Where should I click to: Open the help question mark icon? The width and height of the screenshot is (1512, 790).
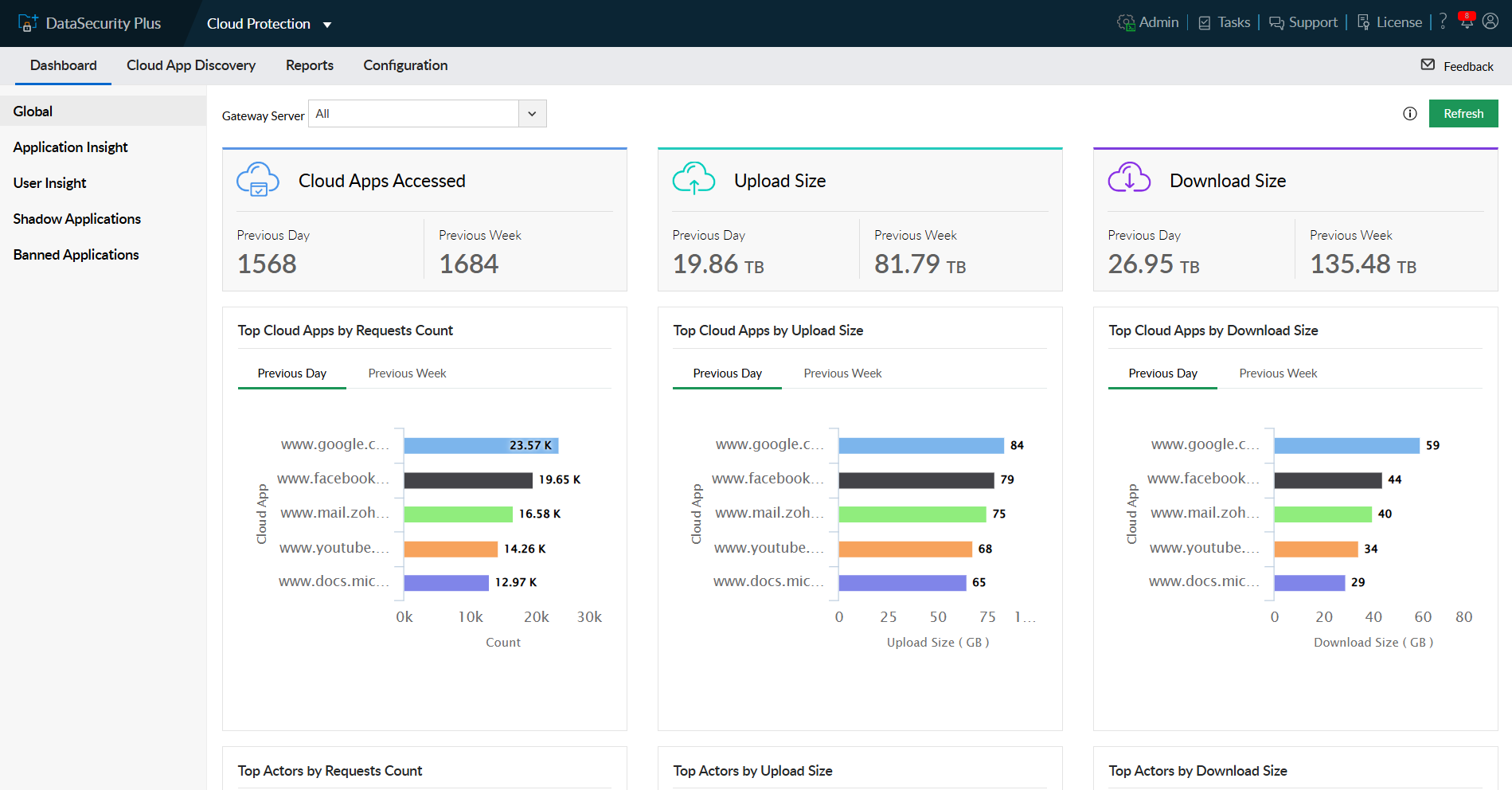[x=1443, y=22]
